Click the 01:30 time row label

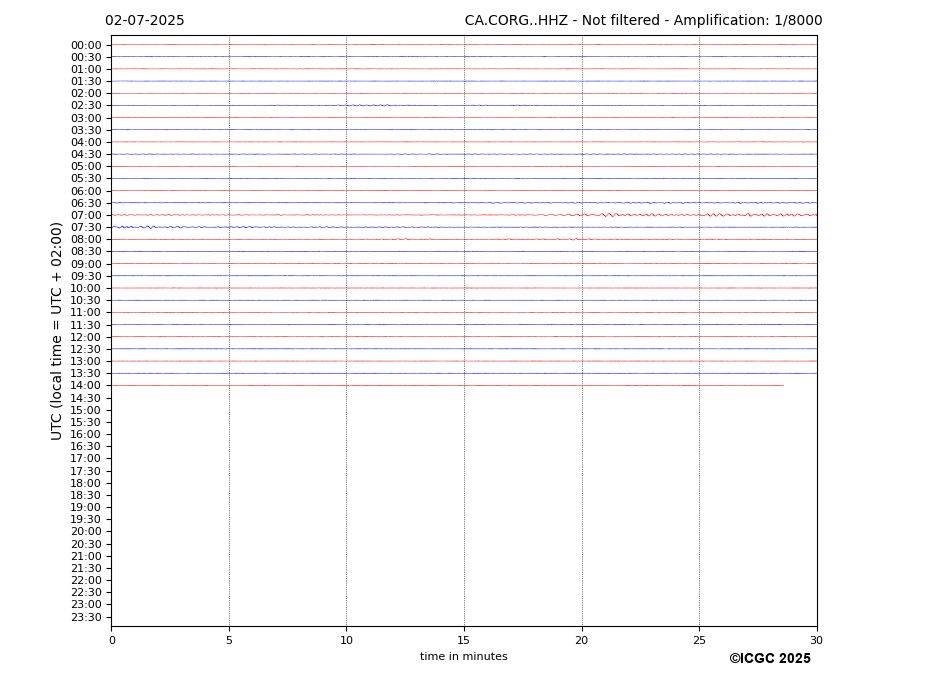coord(86,82)
